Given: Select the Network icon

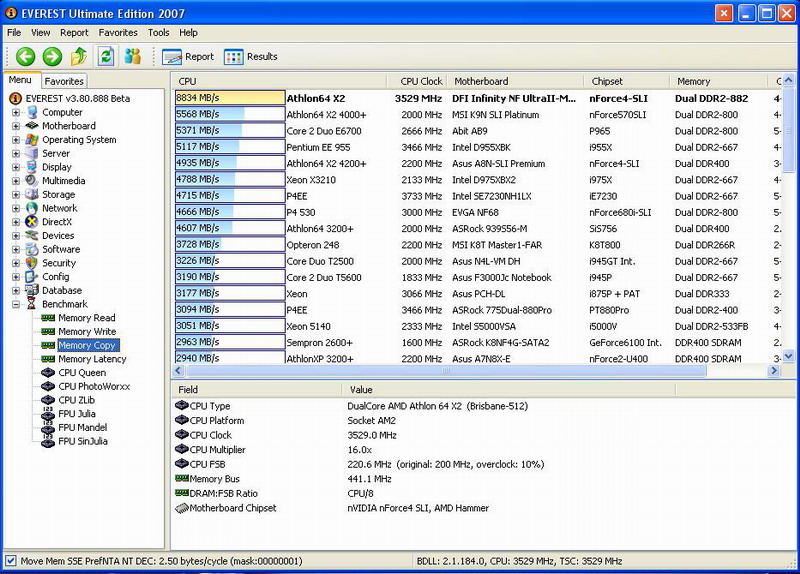Looking at the screenshot, I should pos(32,208).
